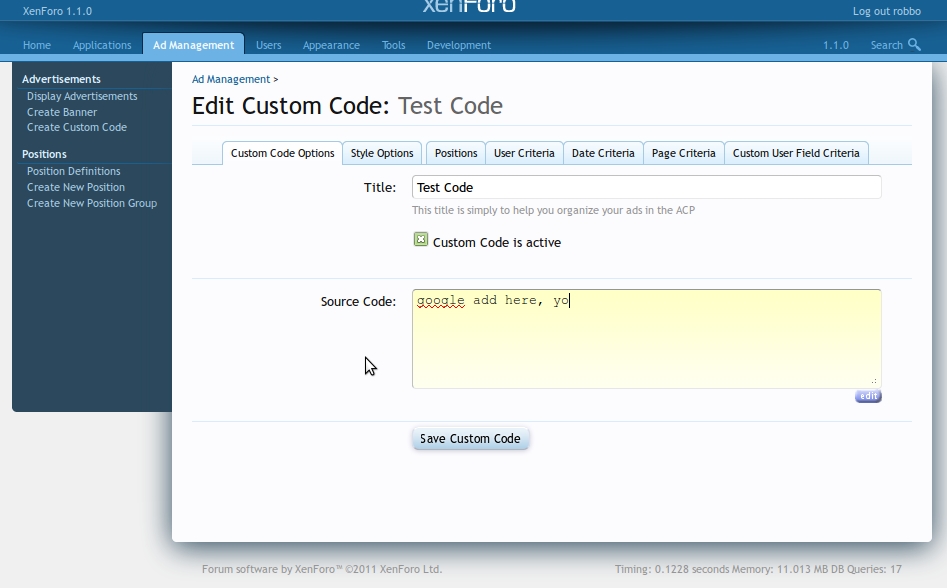Open Display Advertisements in sidebar
This screenshot has width=947, height=588.
click(82, 96)
